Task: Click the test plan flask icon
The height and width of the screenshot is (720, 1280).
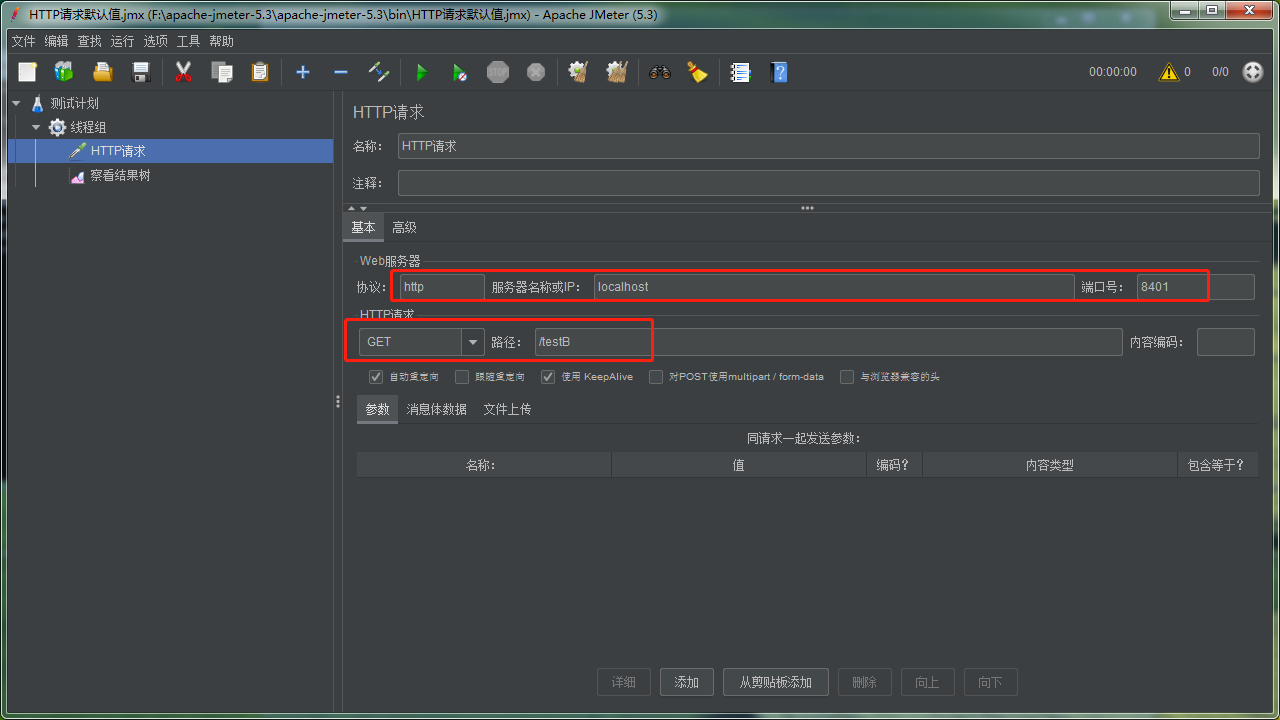Action: (x=38, y=103)
